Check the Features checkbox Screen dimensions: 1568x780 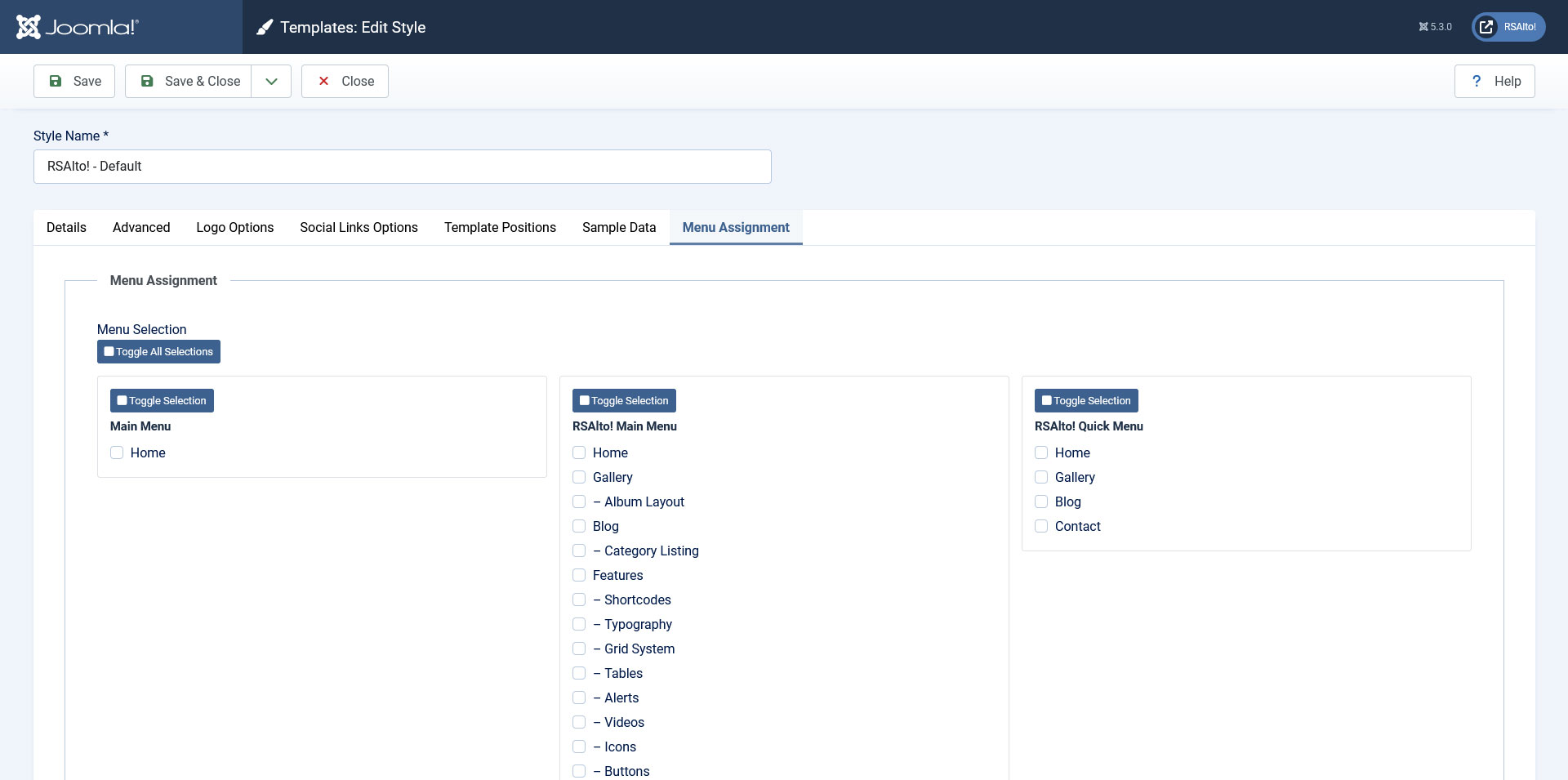[579, 575]
